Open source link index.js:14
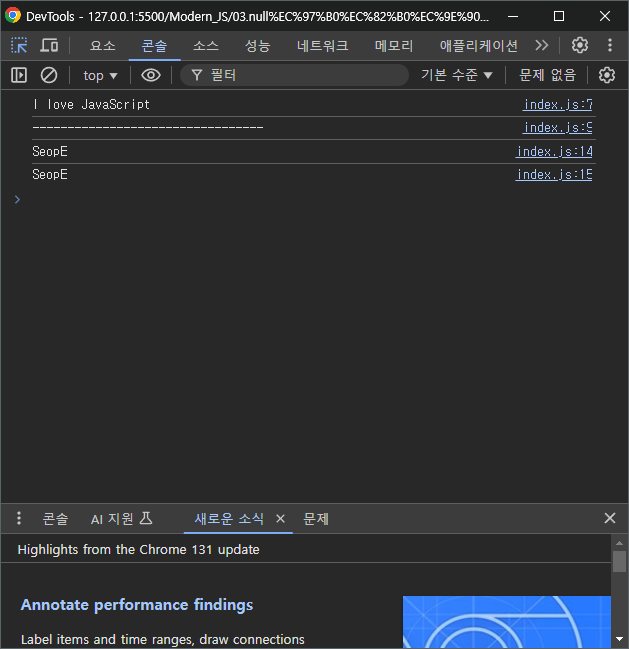This screenshot has height=649, width=629. [554, 151]
